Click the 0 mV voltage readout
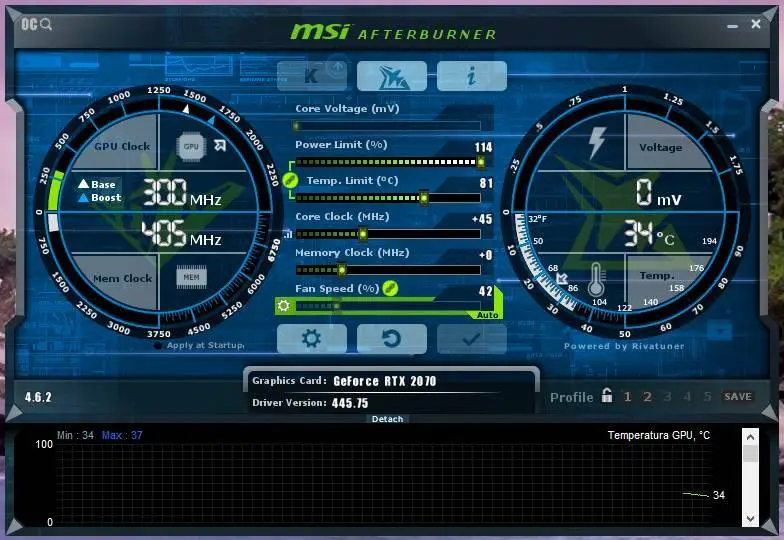The image size is (784, 540). coord(658,193)
